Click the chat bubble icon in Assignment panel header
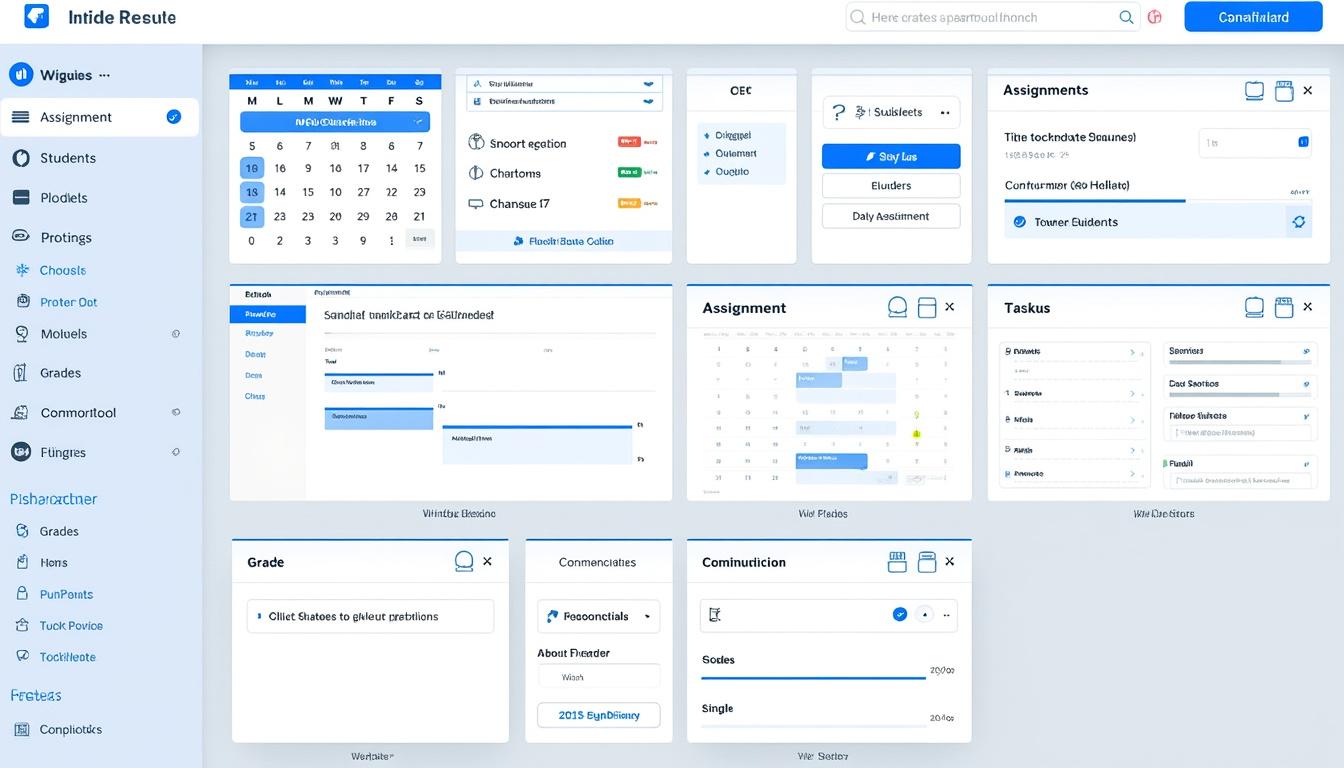 pos(897,307)
